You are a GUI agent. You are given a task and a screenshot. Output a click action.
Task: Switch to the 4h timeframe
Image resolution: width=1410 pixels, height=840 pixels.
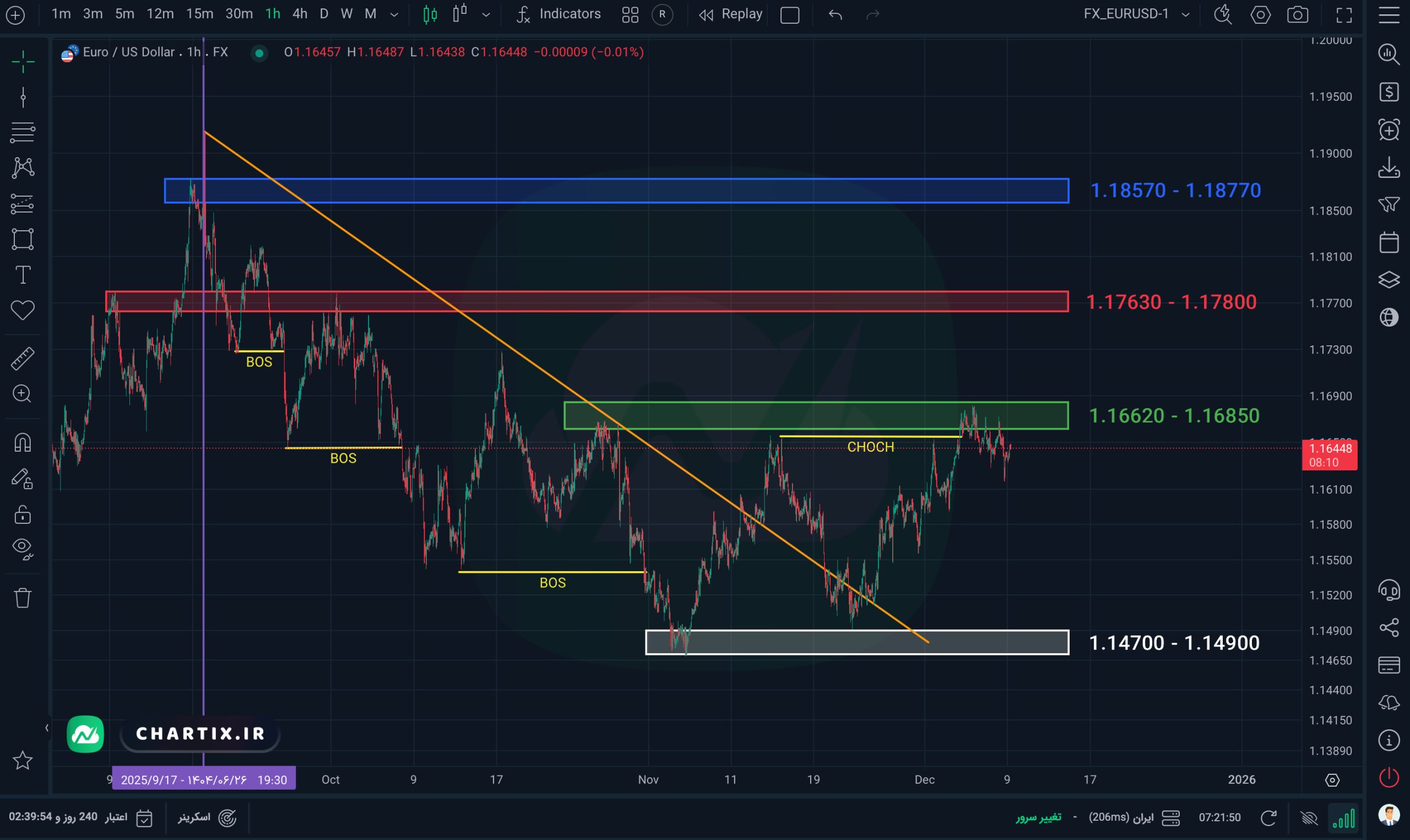pos(300,14)
